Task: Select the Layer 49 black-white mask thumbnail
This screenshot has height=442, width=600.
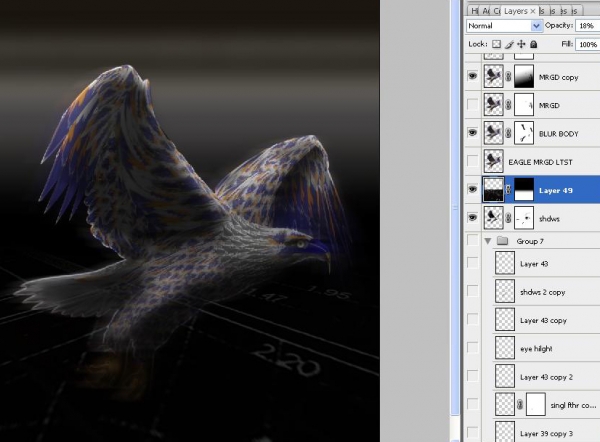Action: click(x=524, y=189)
